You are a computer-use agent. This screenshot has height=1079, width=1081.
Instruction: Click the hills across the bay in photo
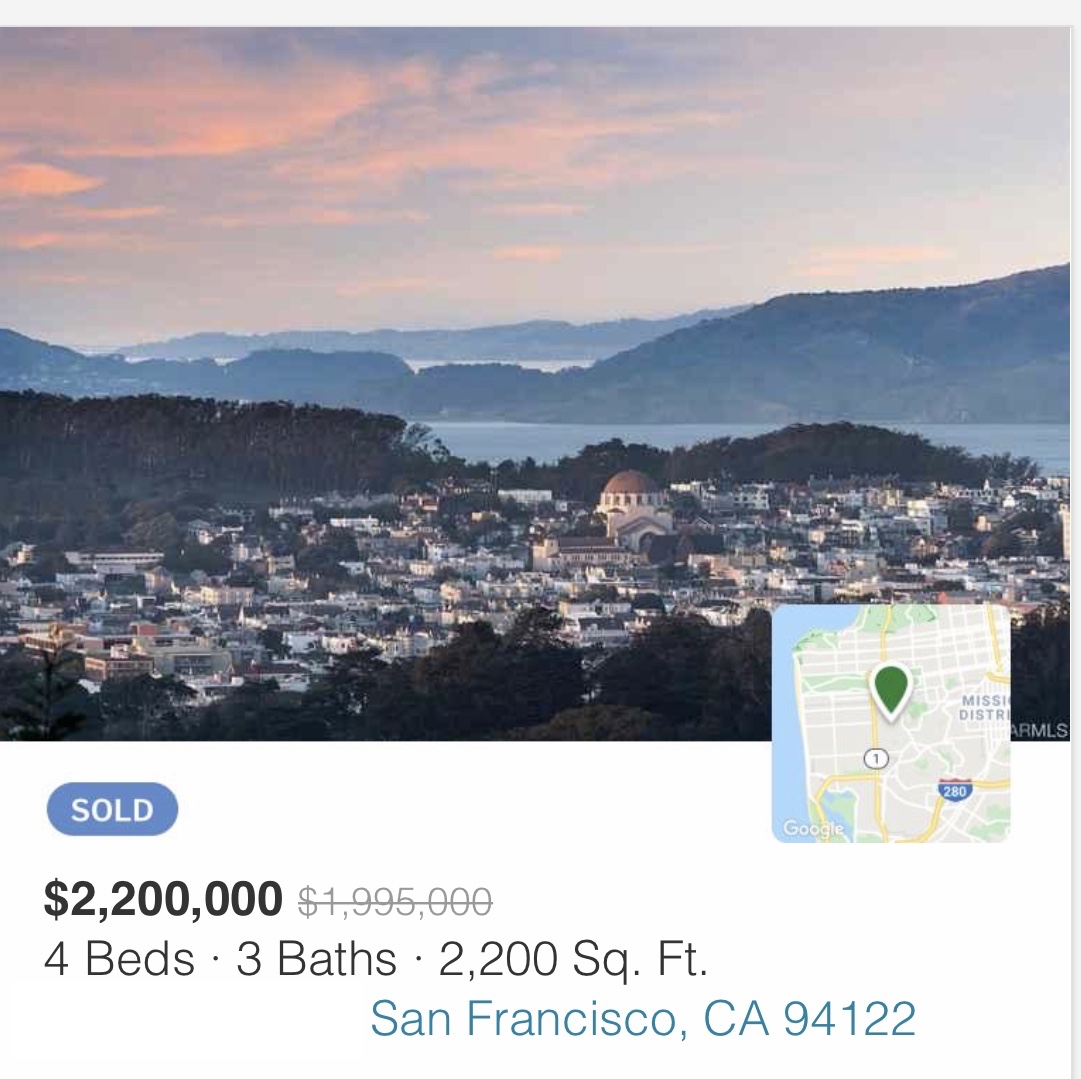pos(827,359)
